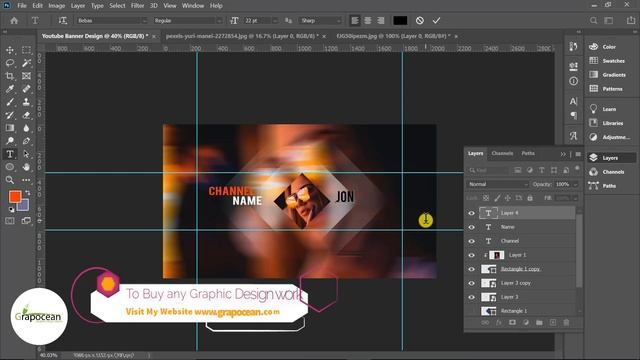Screen dimensions: 640x360
Task: Select the Rectangular Marquee tool
Action: coord(26,50)
